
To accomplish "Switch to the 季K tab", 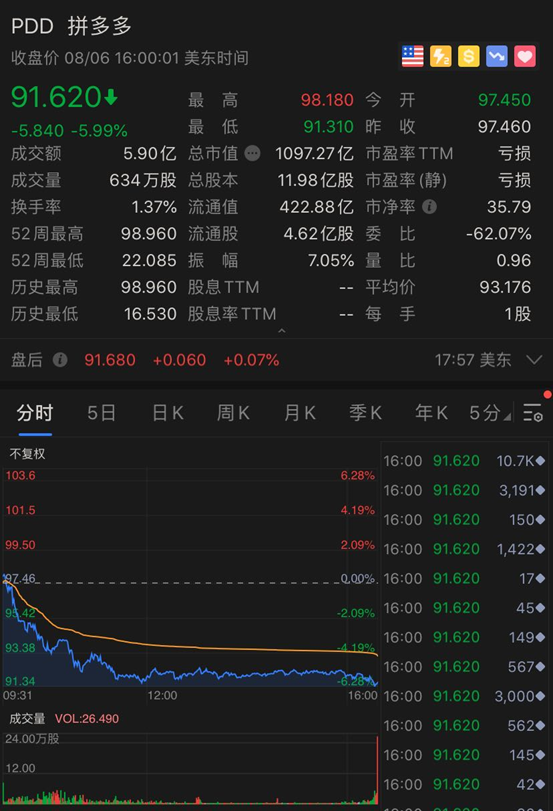I will point(365,413).
